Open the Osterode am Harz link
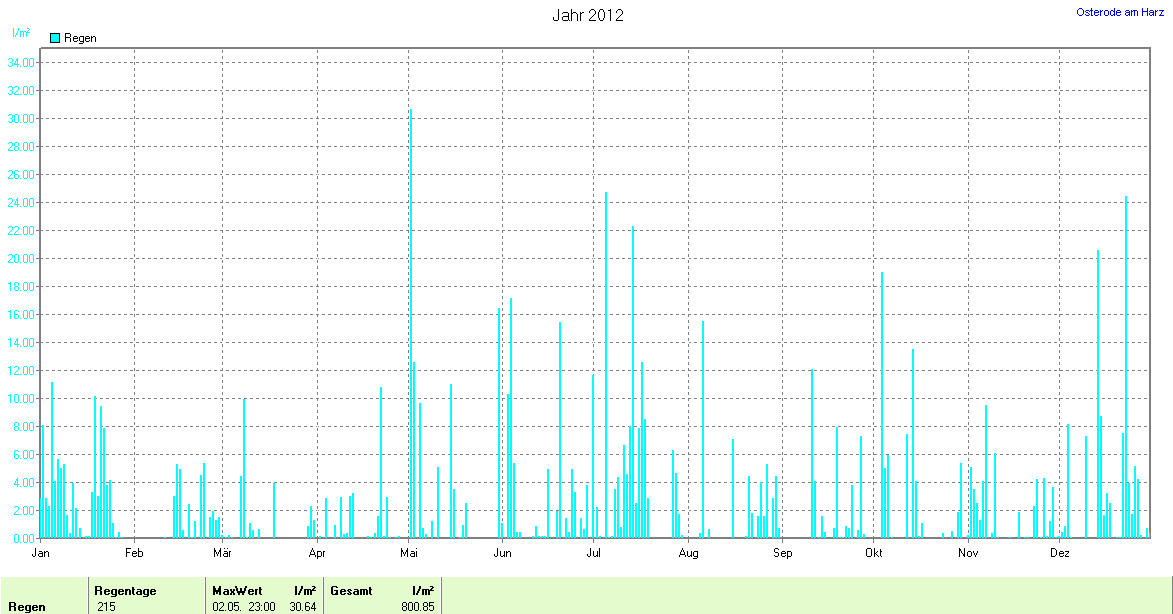 tap(1120, 12)
